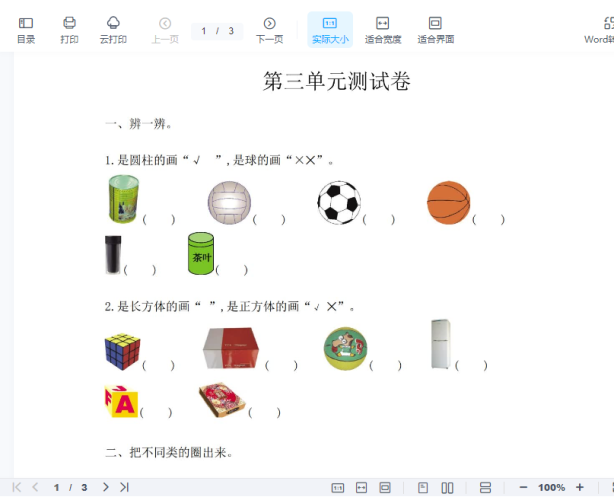Click zoom out minus button
The height and width of the screenshot is (500, 614).
click(523, 487)
